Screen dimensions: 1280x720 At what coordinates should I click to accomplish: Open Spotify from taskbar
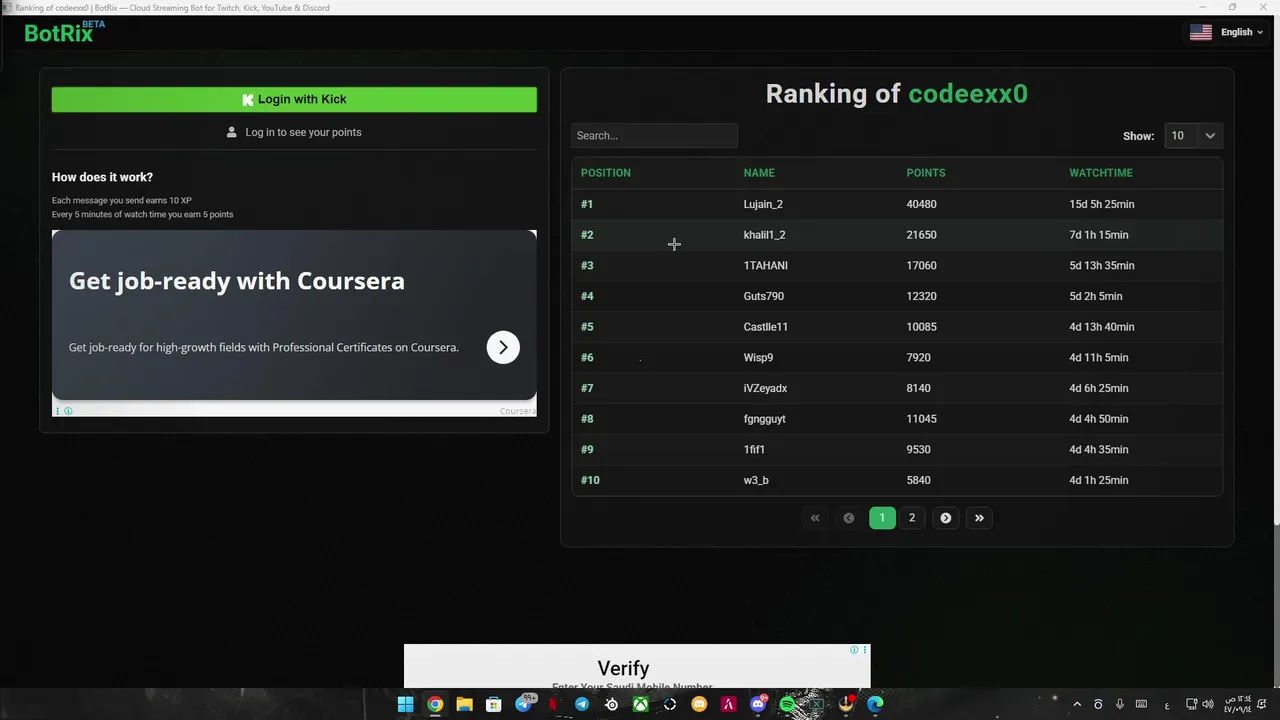[x=787, y=704]
